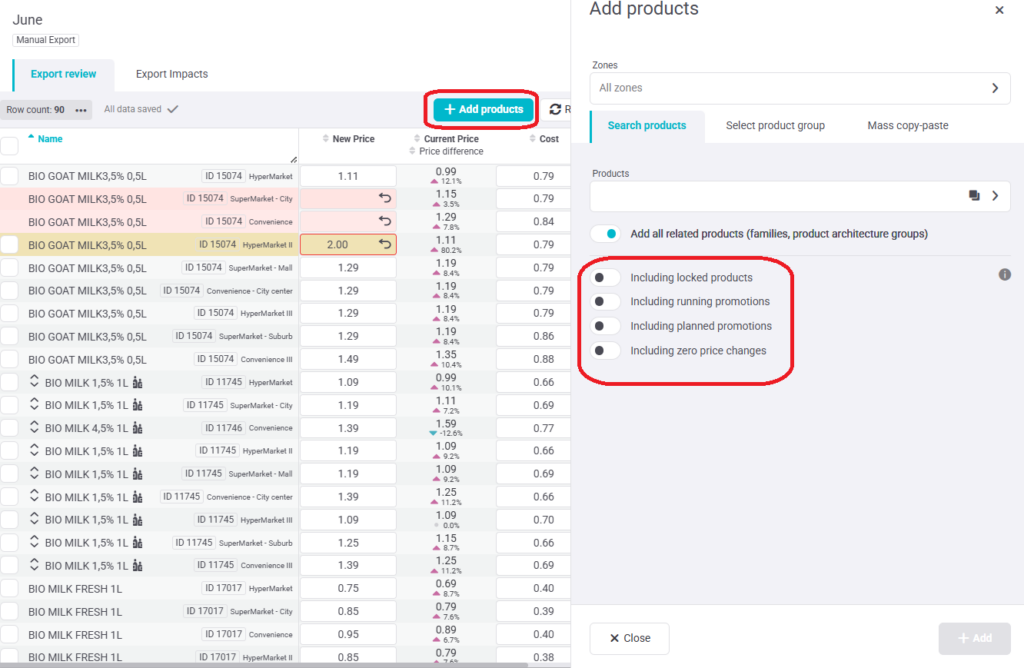Click the Add button in panel footer
The image size is (1024, 668).
point(974,638)
